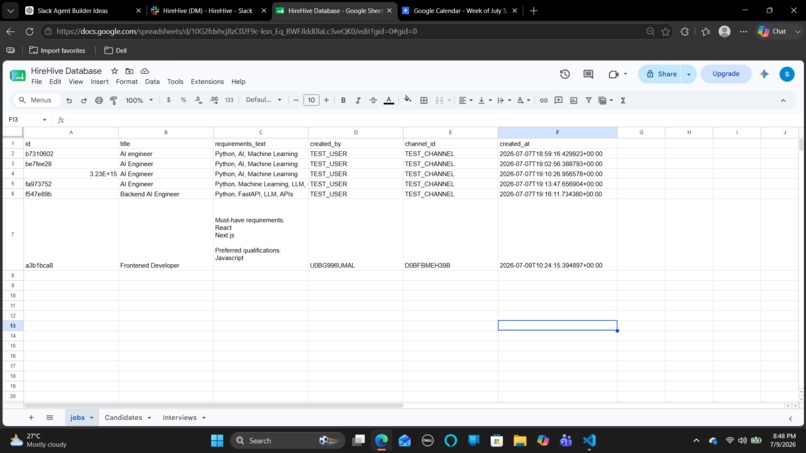
Task: Decrease decimal places
Action: [x=198, y=100]
